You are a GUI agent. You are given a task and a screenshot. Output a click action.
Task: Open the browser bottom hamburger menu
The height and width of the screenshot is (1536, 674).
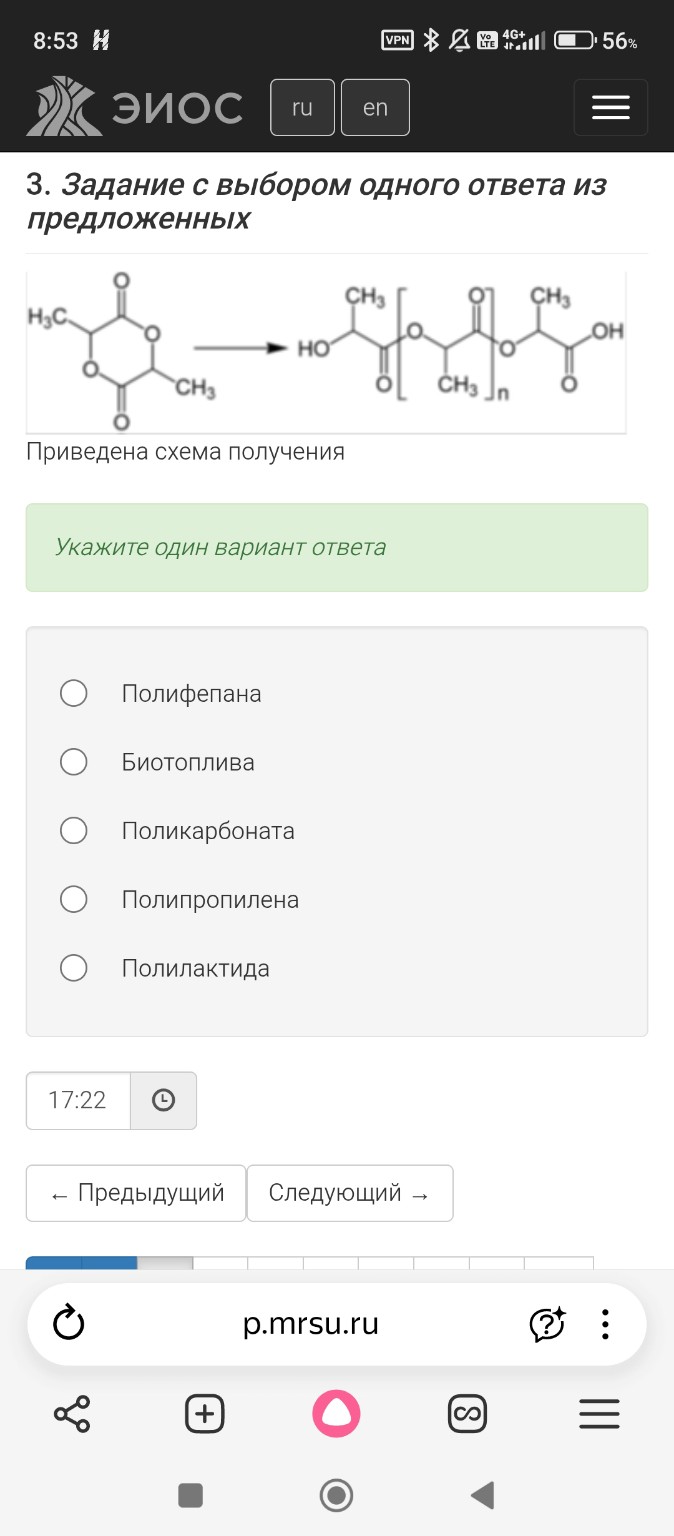point(598,1413)
